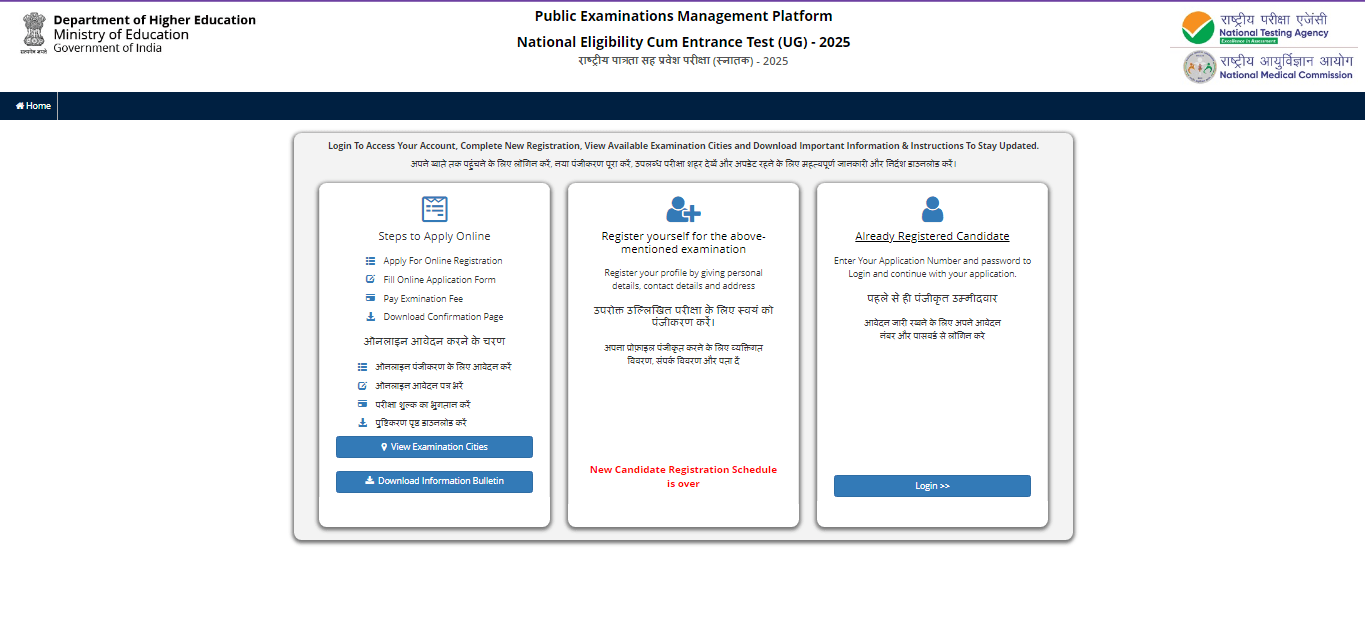Image resolution: width=1365 pixels, height=617 pixels.
Task: Click the Steps to Apply Online form icon
Action: pos(434,209)
